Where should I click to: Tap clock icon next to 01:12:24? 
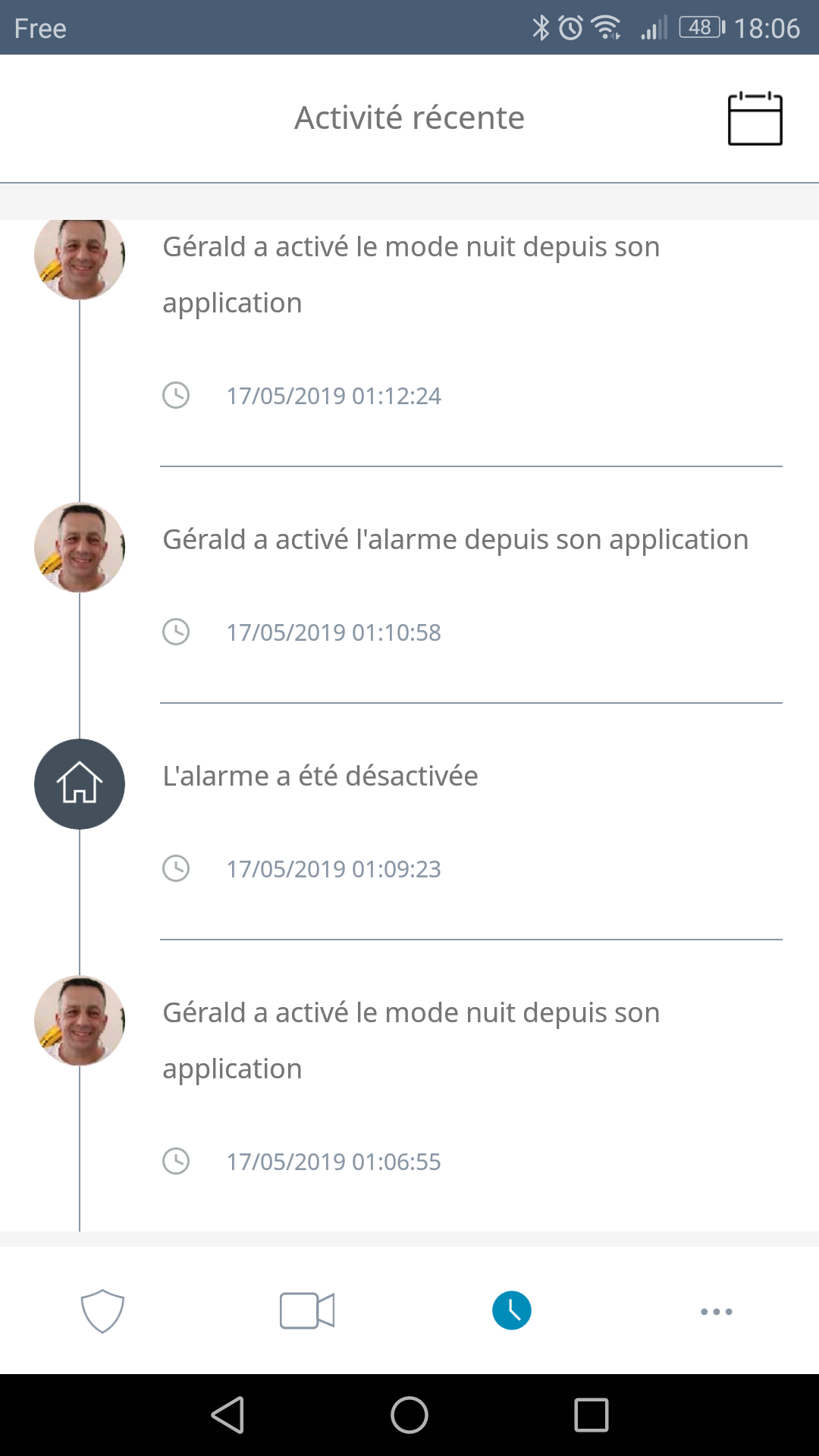[x=176, y=395]
